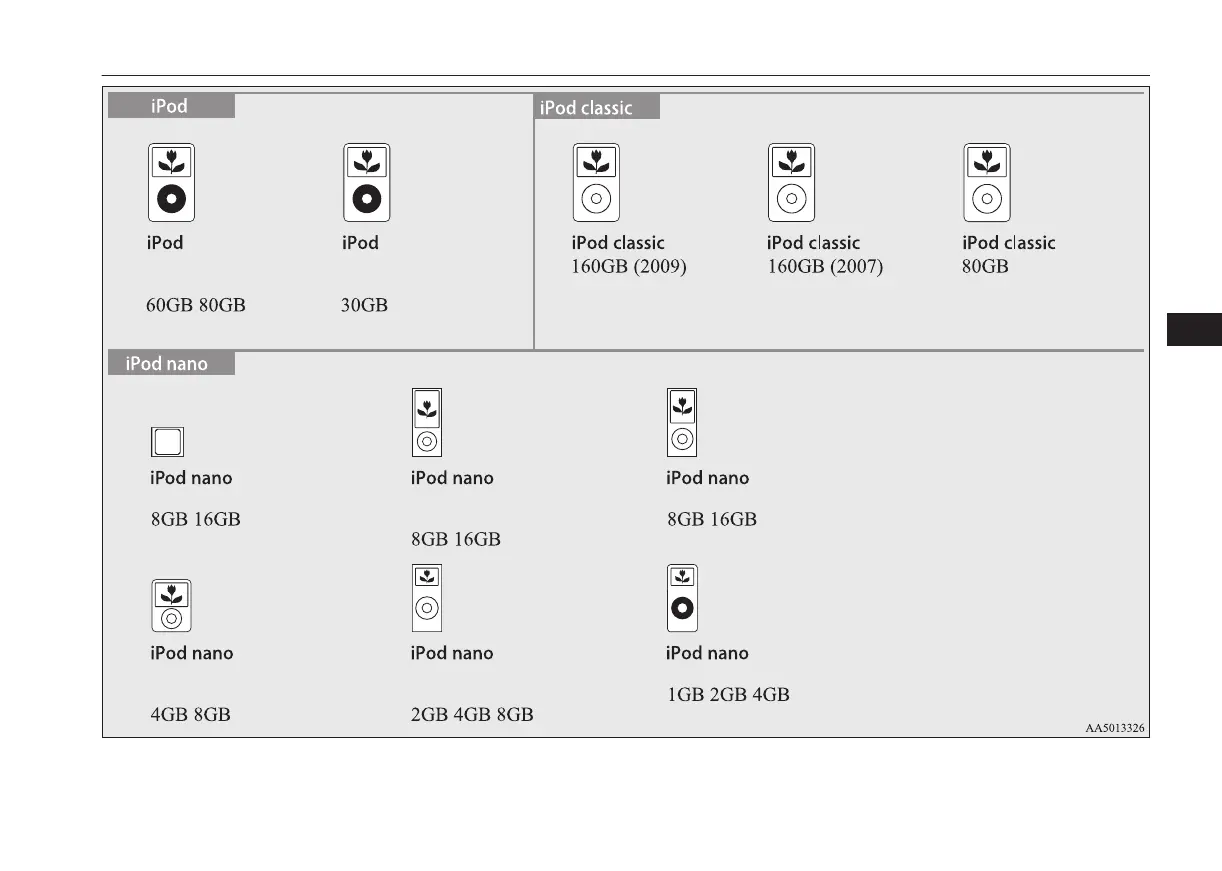The image size is (1222, 871).
Task: Select the "1GB 2GB 4GB" capacity text
Action: coord(728,694)
